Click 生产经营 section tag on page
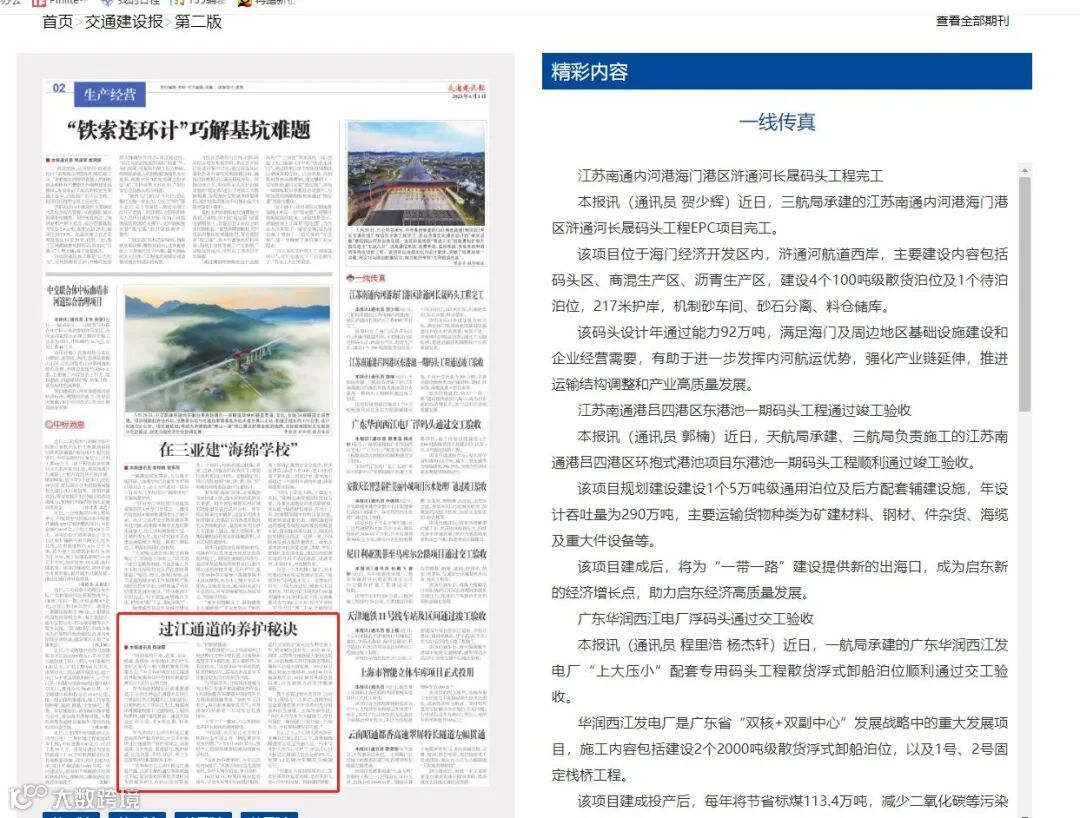 [x=110, y=94]
